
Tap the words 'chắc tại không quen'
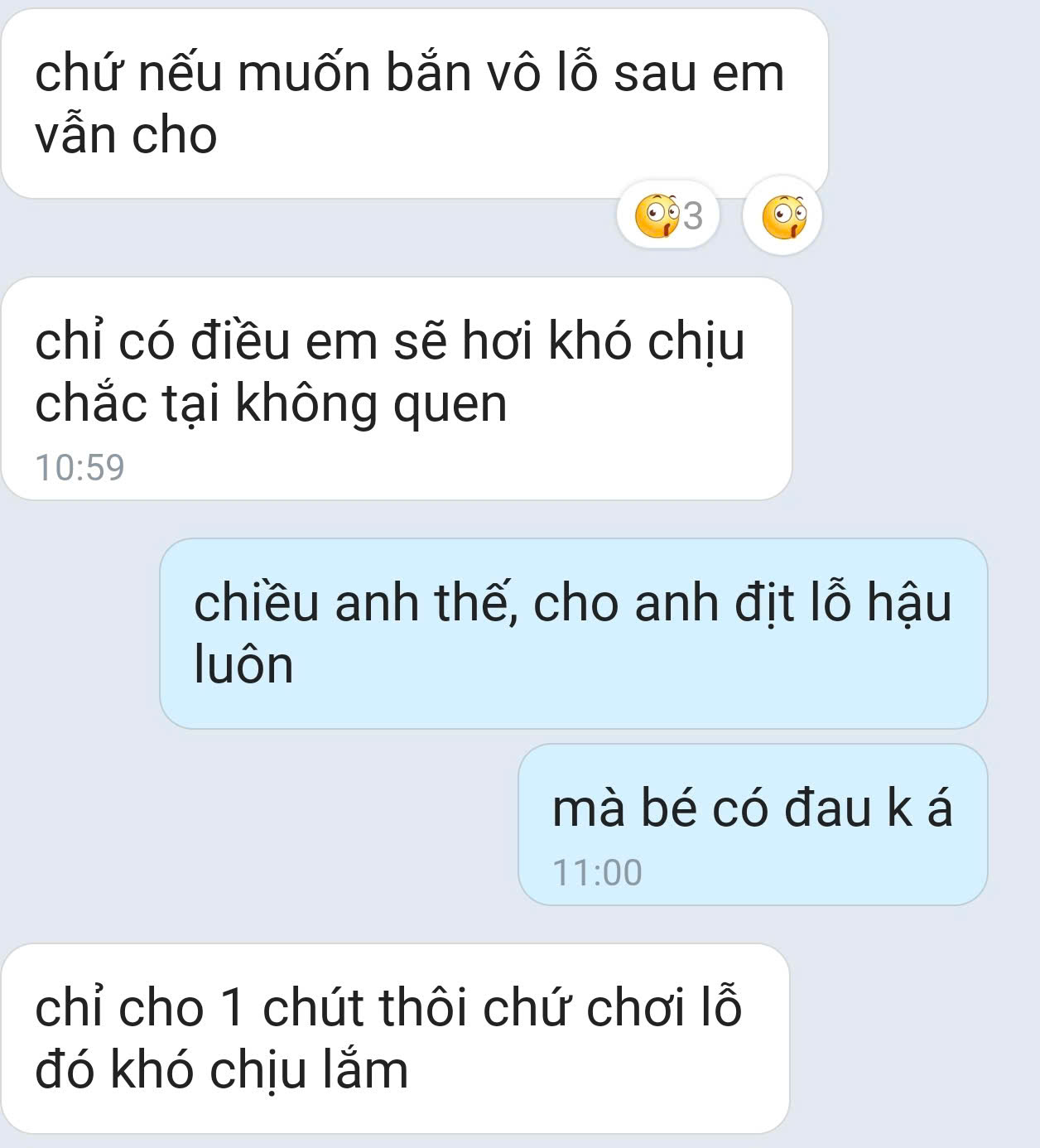click(x=271, y=404)
